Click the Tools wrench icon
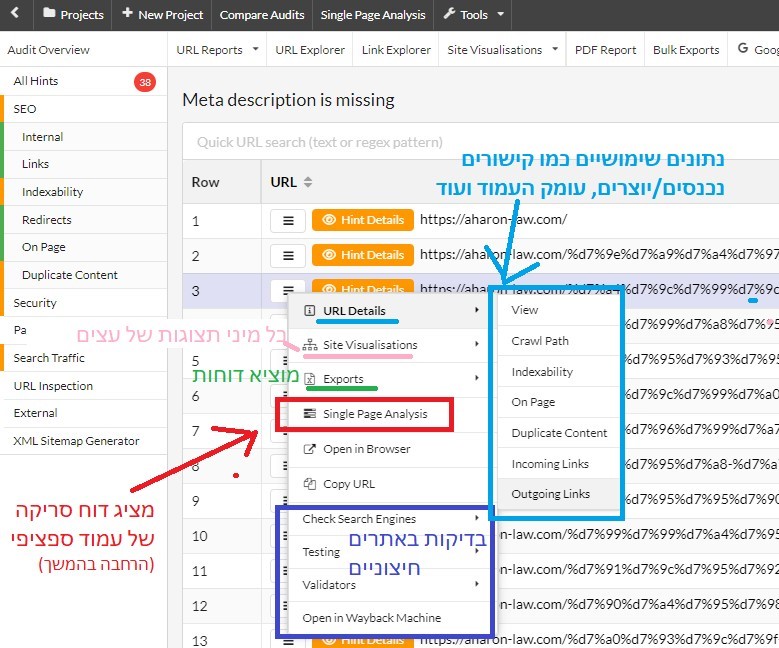779x648 pixels. click(449, 13)
